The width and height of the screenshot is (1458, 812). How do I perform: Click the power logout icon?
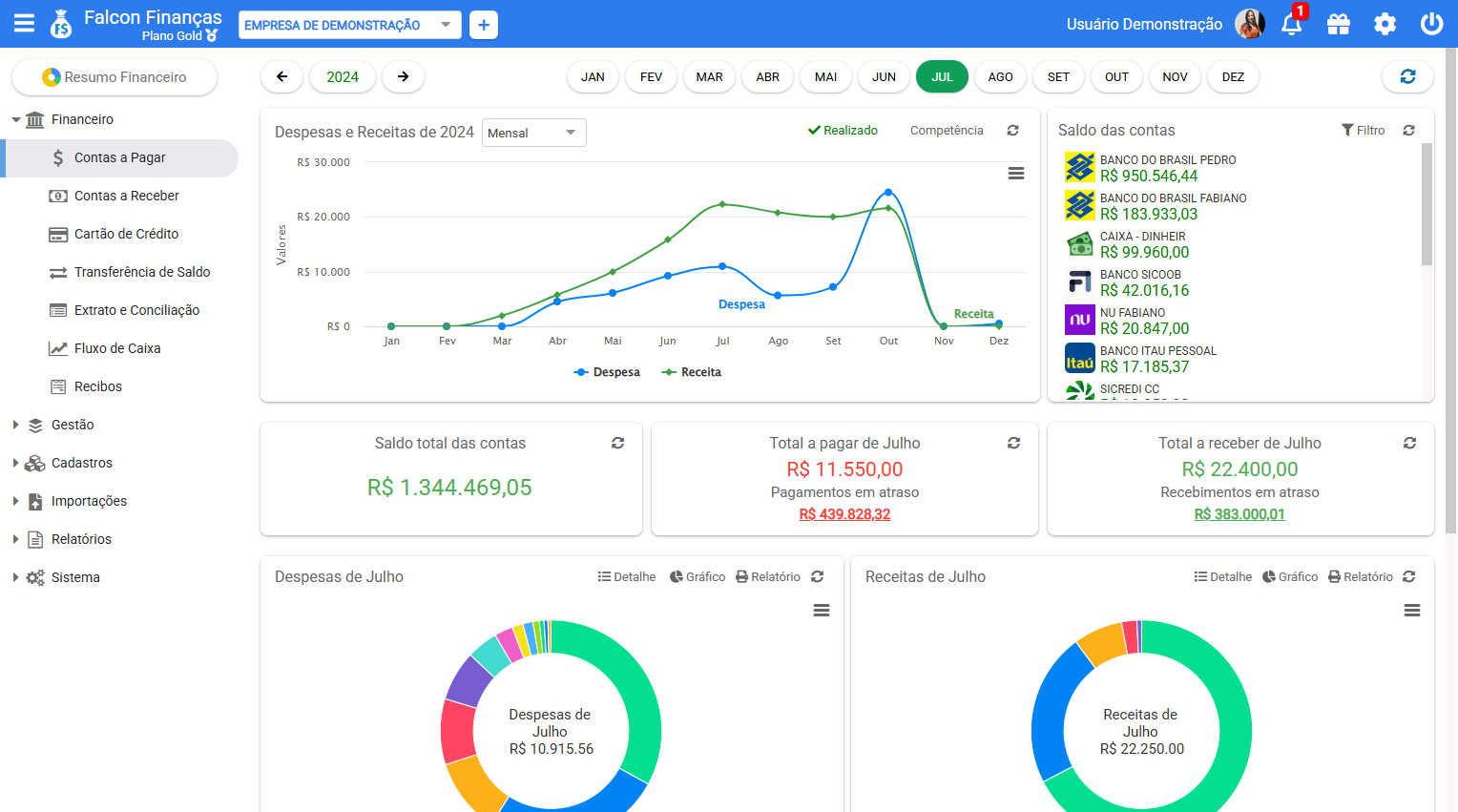tap(1431, 24)
